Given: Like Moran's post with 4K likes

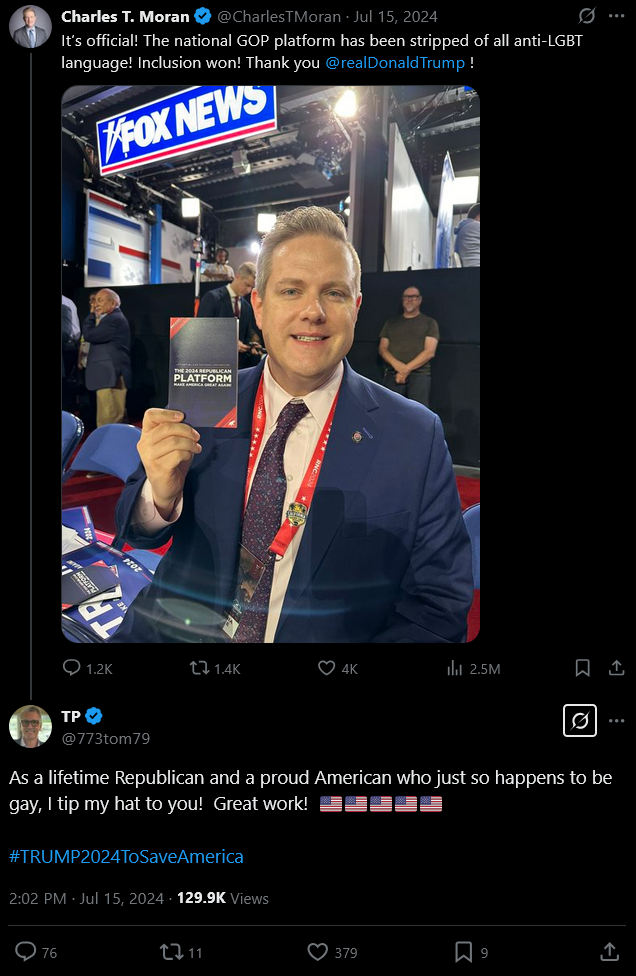Looking at the screenshot, I should point(338,669).
